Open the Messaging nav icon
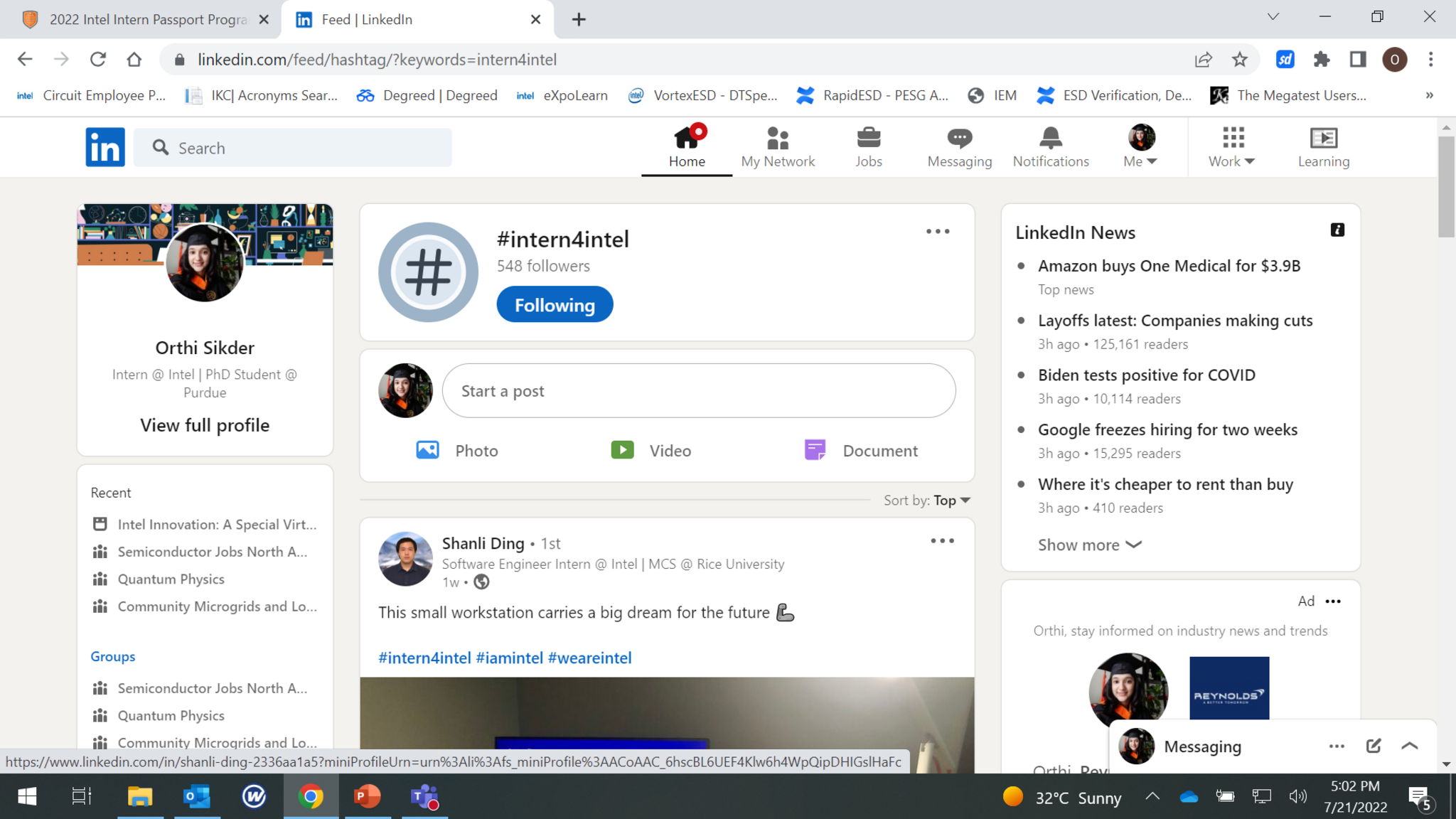Viewport: 1456px width, 819px height. (x=959, y=138)
